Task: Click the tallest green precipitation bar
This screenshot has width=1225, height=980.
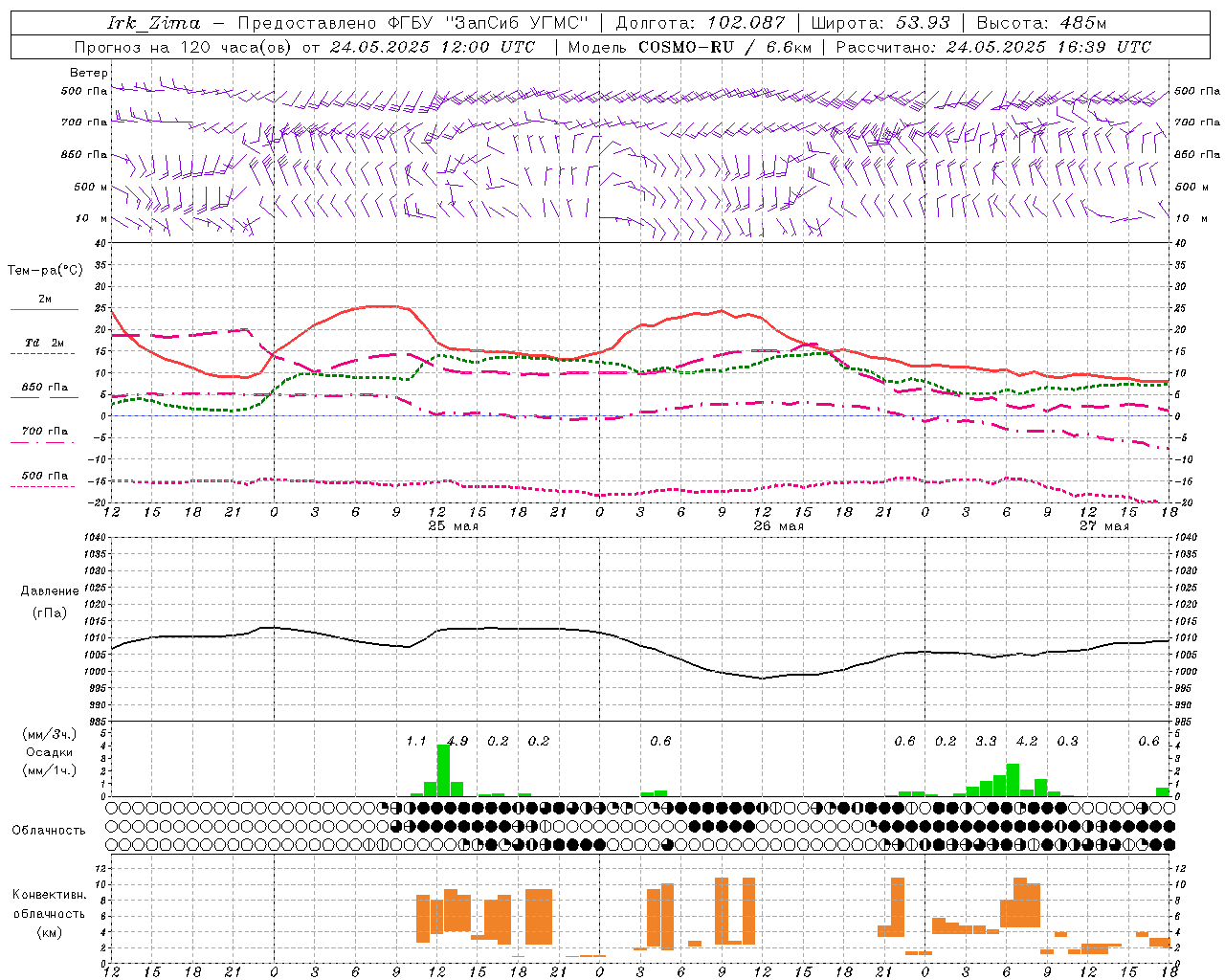Action: click(443, 770)
